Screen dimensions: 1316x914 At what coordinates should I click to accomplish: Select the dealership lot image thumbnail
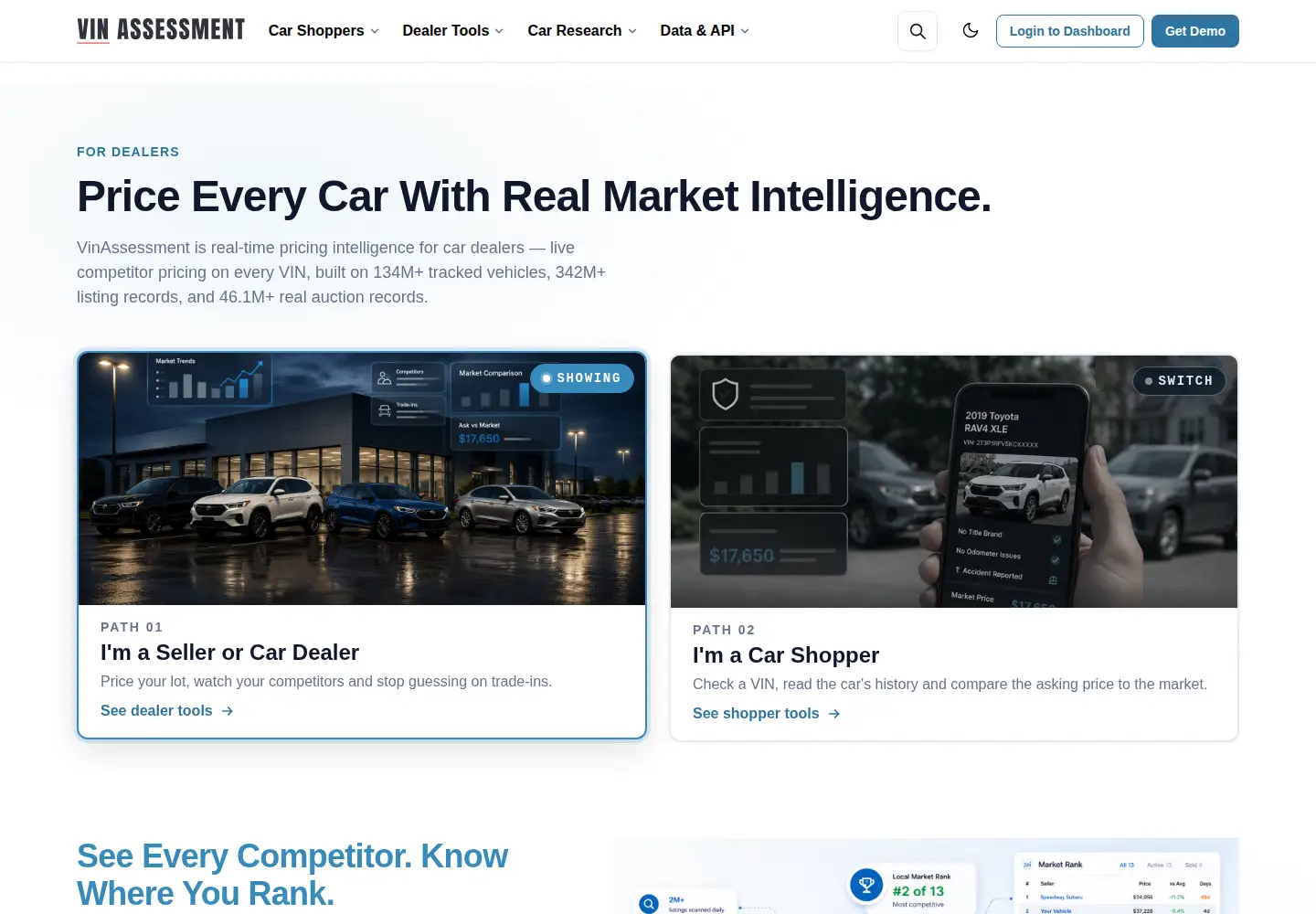[362, 479]
